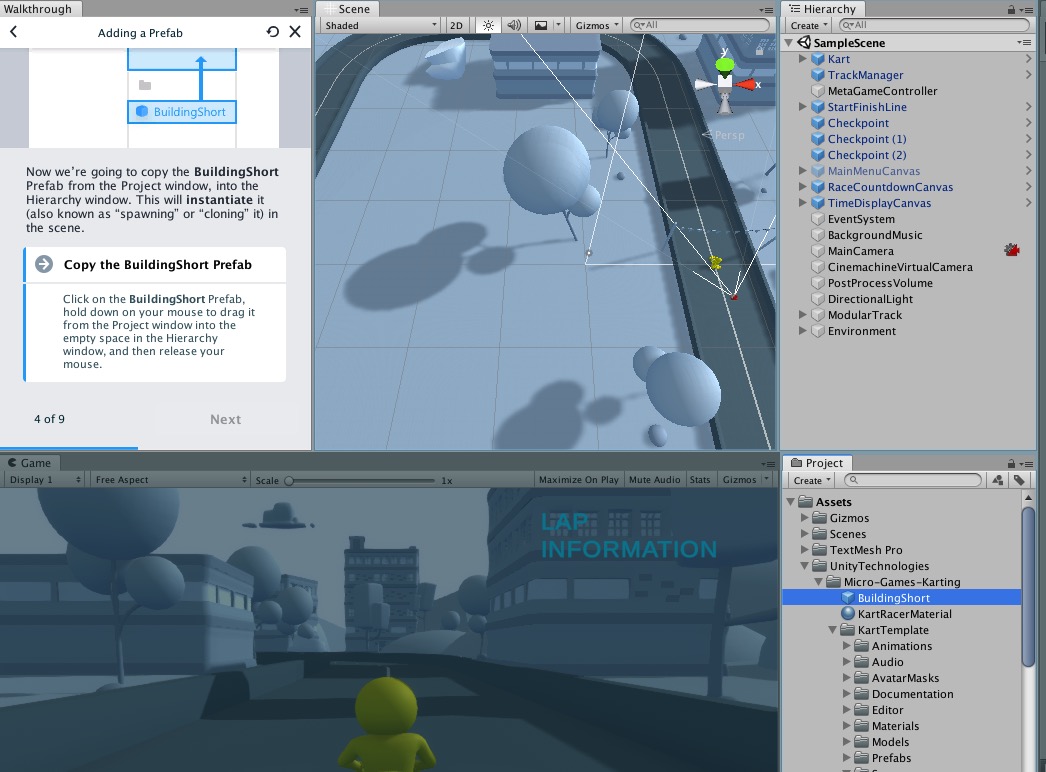The height and width of the screenshot is (772, 1046).
Task: Open the scene effects dropdown arrow
Action: [x=558, y=25]
